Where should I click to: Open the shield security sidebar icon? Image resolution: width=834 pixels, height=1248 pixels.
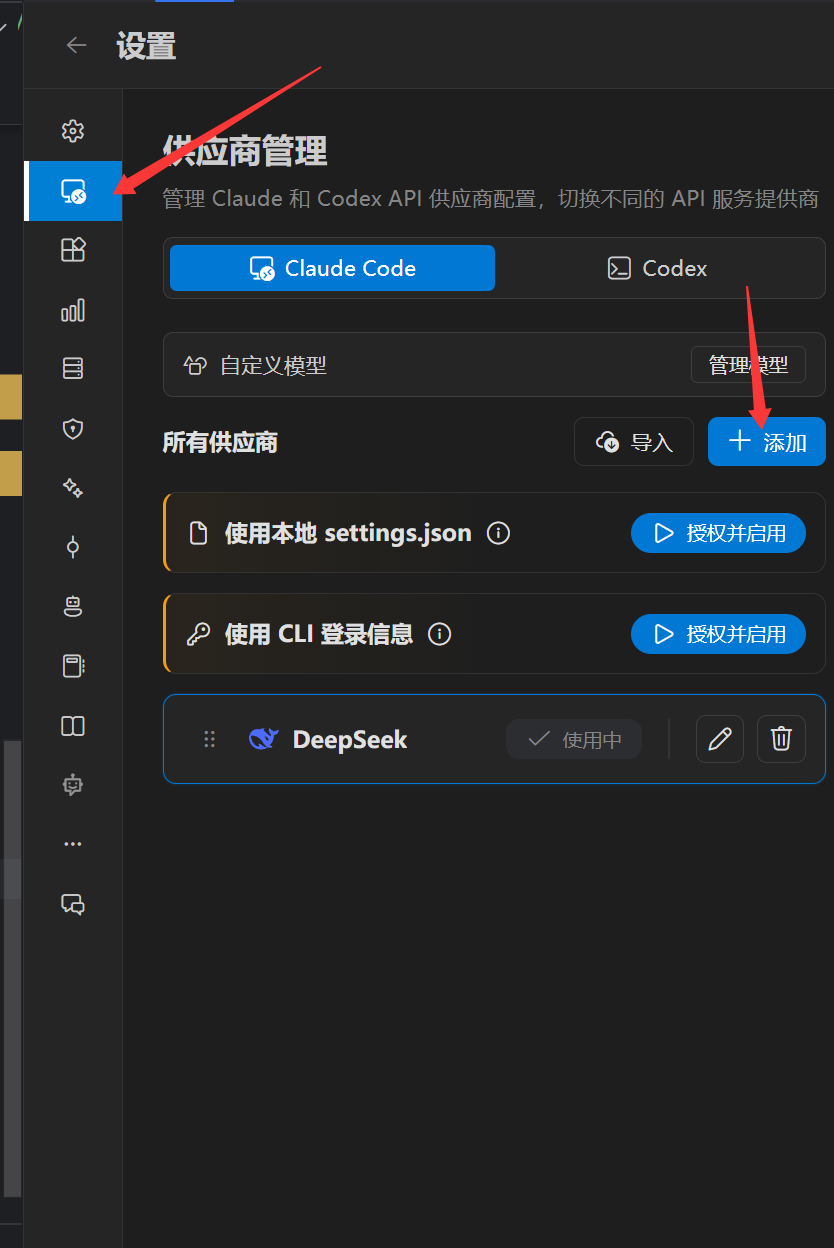(73, 429)
